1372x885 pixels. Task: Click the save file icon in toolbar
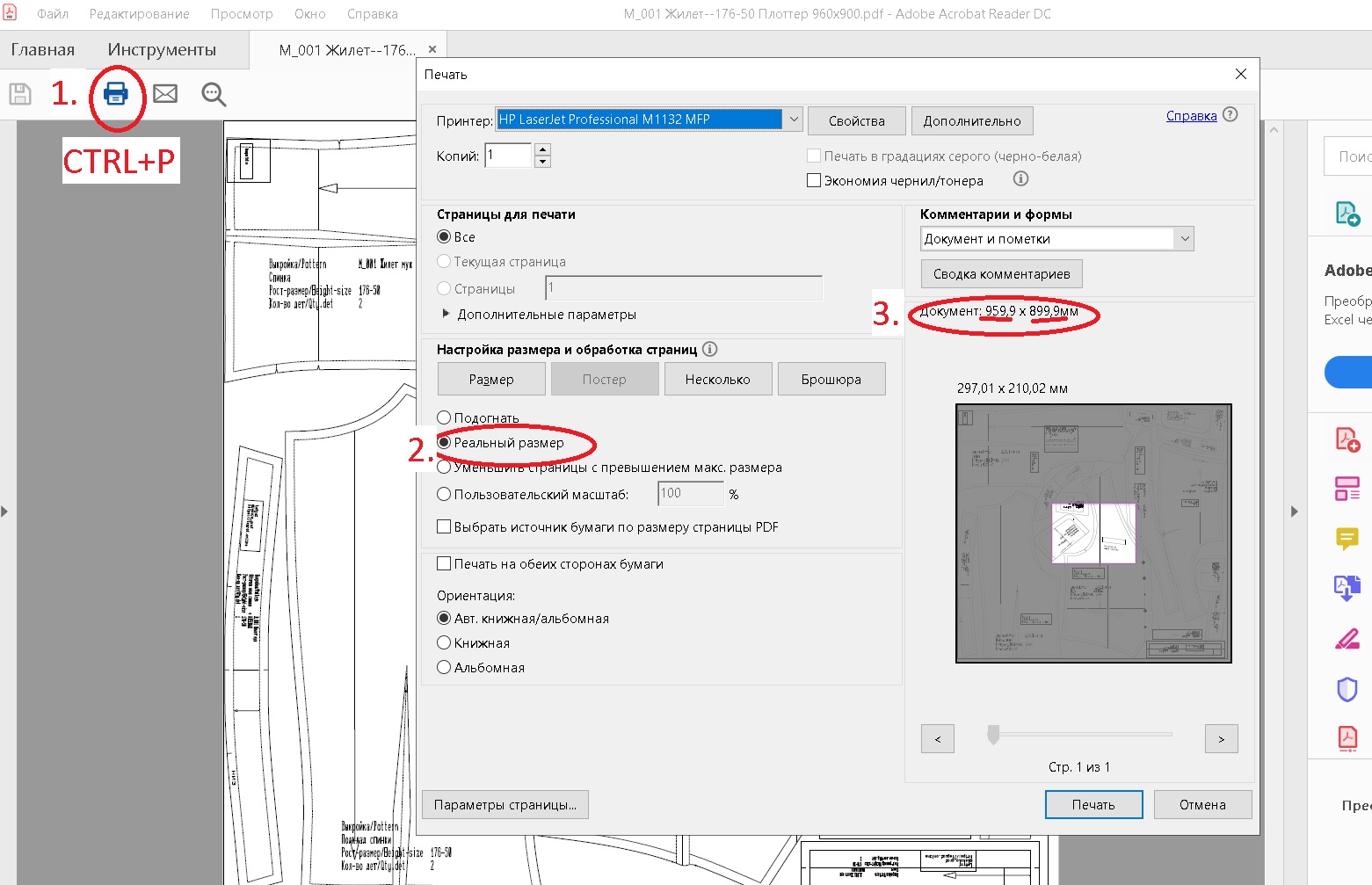(20, 93)
